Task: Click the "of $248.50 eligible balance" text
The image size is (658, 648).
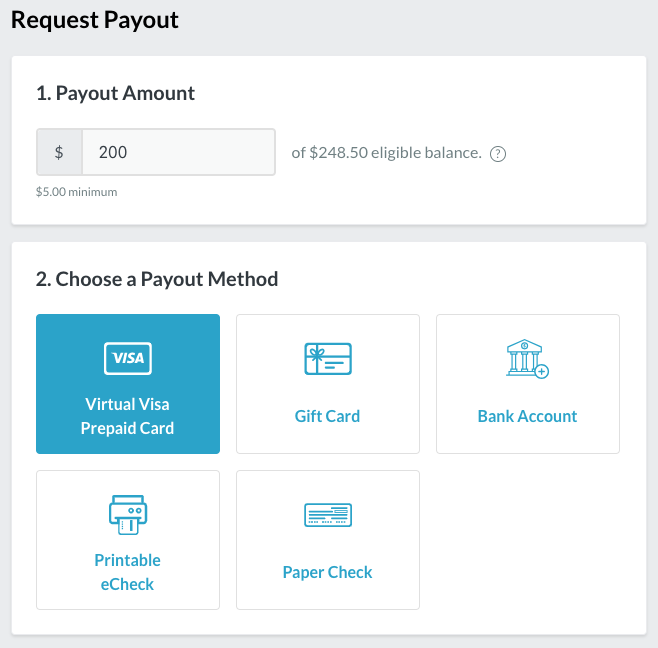Action: coord(386,153)
